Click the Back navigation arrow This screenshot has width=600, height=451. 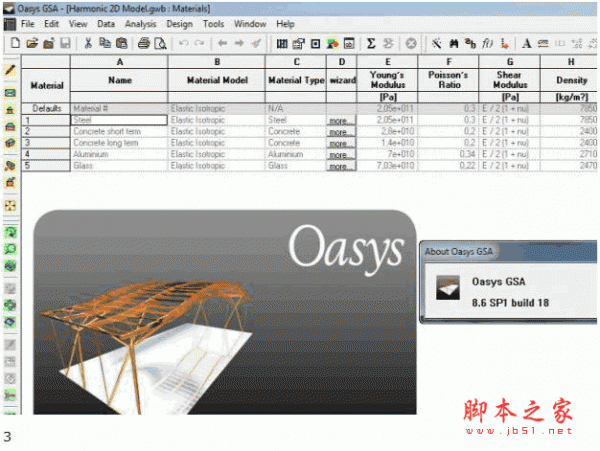pyautogui.click(x=222, y=43)
